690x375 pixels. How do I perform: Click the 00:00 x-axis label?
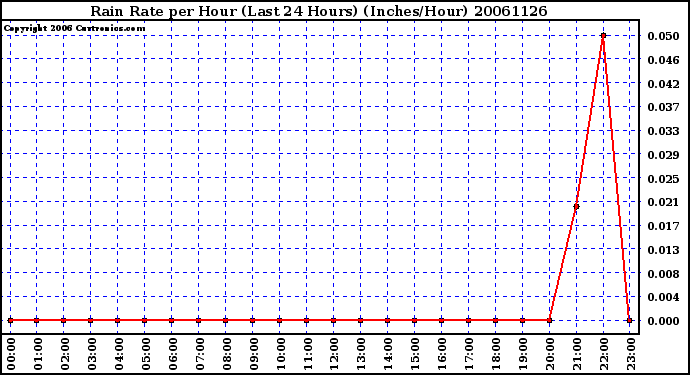11,354
